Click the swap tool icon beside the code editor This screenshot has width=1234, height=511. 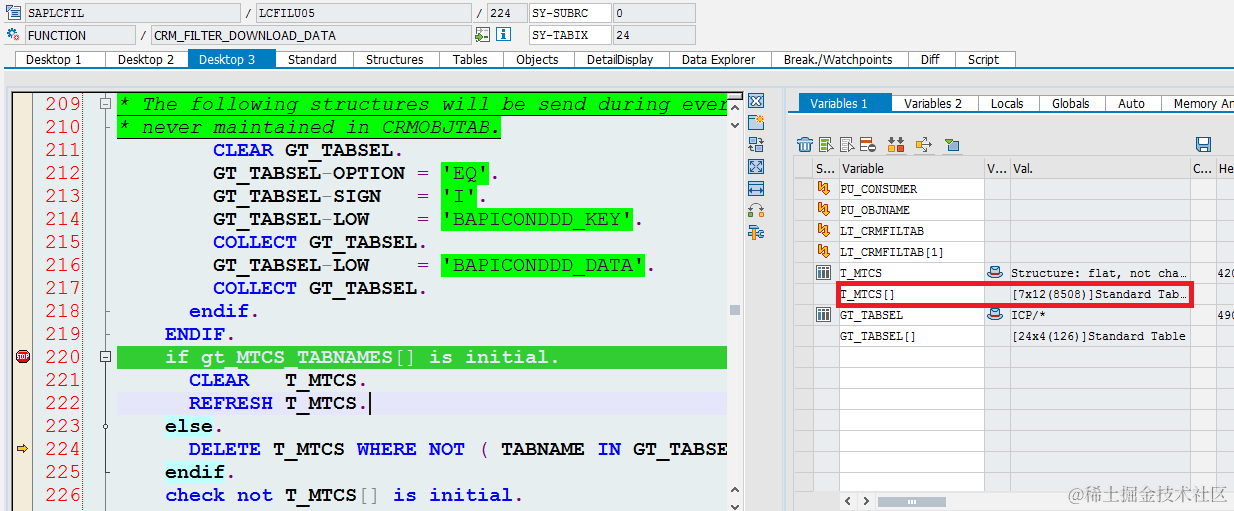click(x=756, y=145)
